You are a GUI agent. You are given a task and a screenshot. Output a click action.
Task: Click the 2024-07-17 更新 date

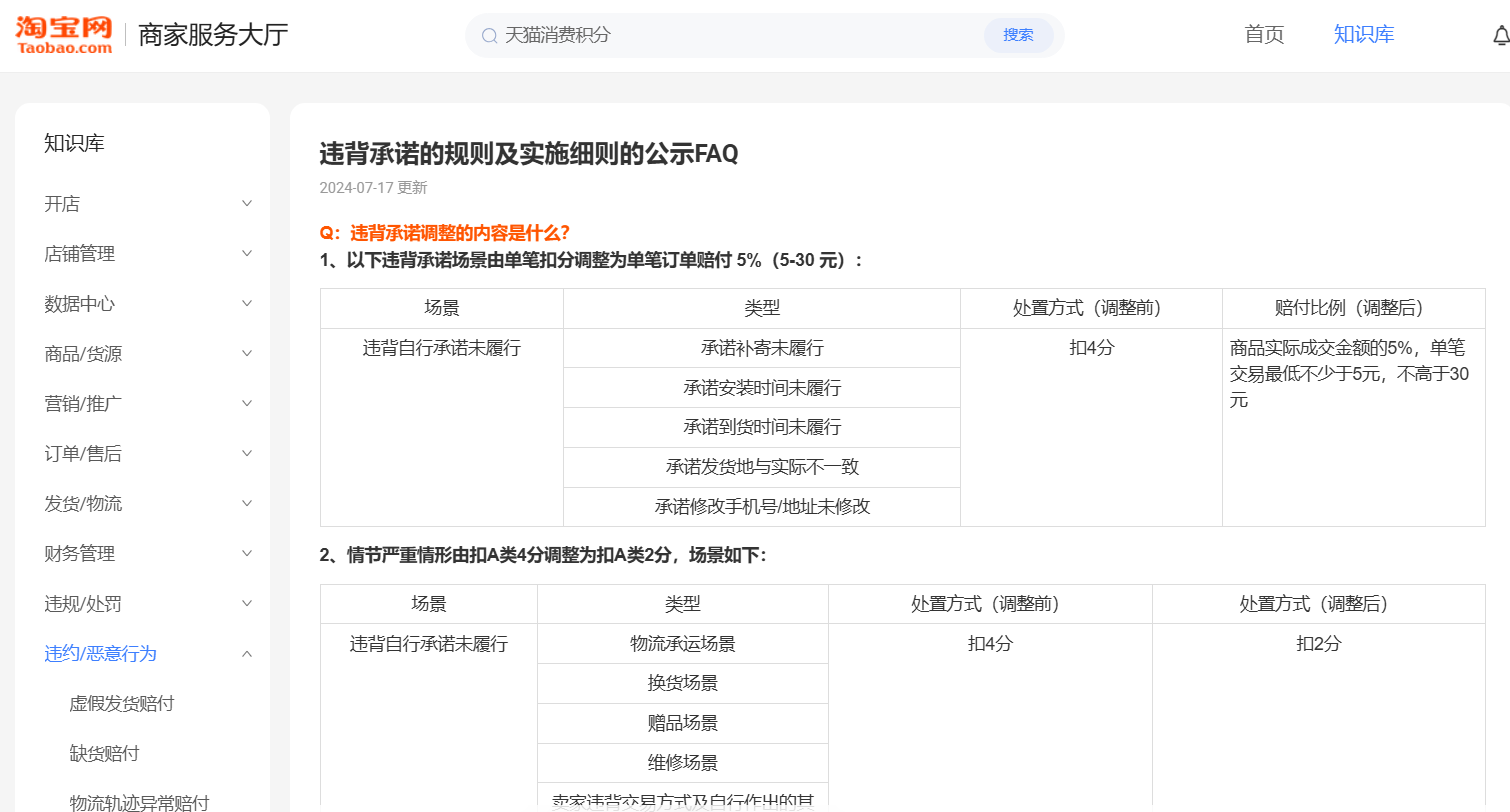pyautogui.click(x=373, y=188)
